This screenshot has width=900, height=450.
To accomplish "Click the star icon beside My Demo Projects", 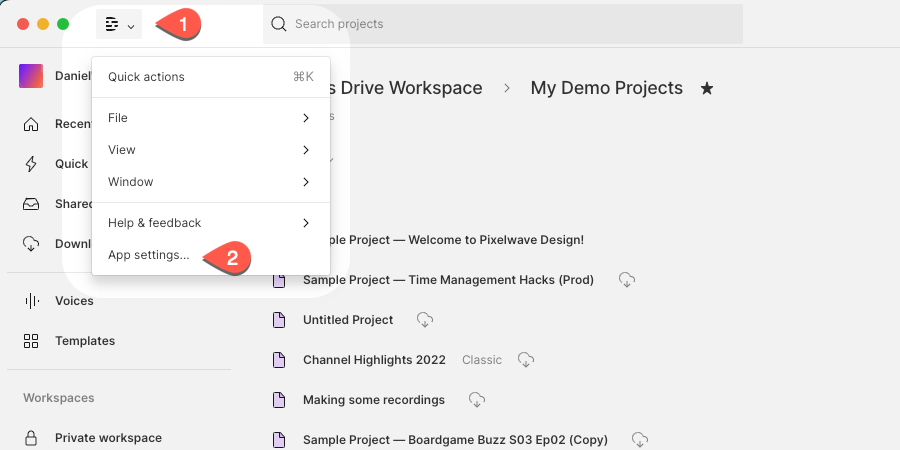I will point(707,89).
